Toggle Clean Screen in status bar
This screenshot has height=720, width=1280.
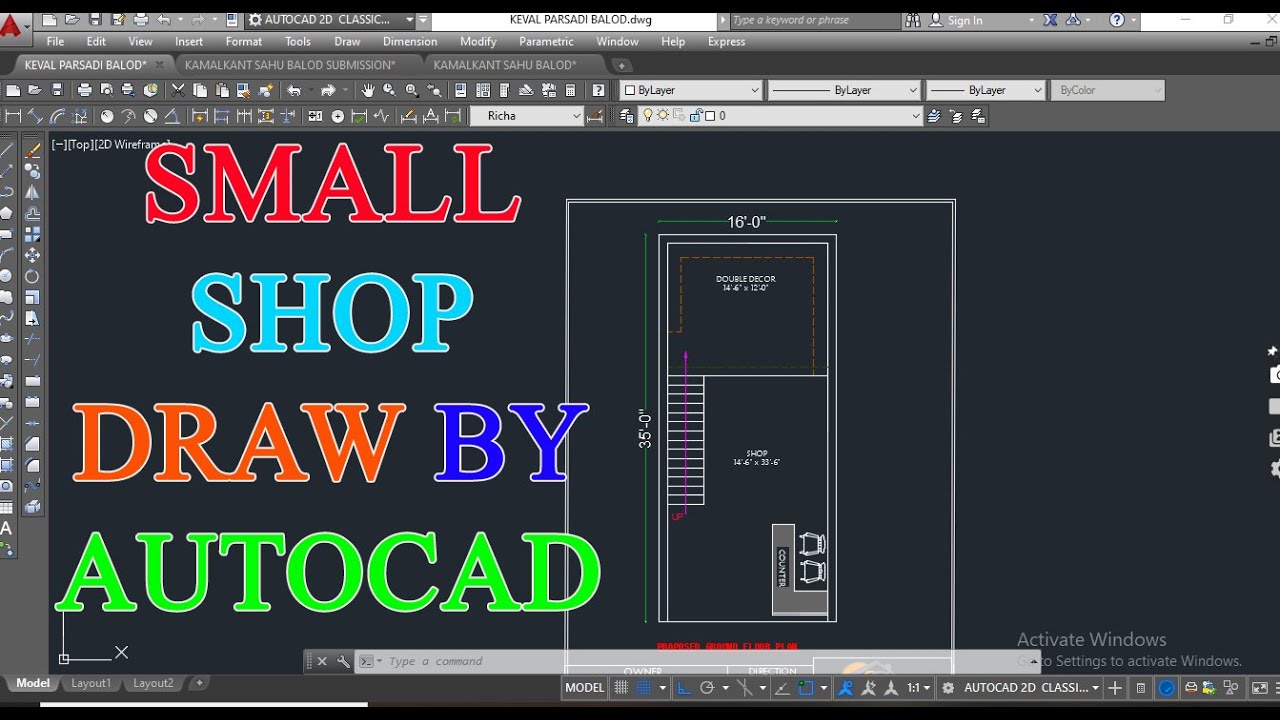click(x=1259, y=688)
